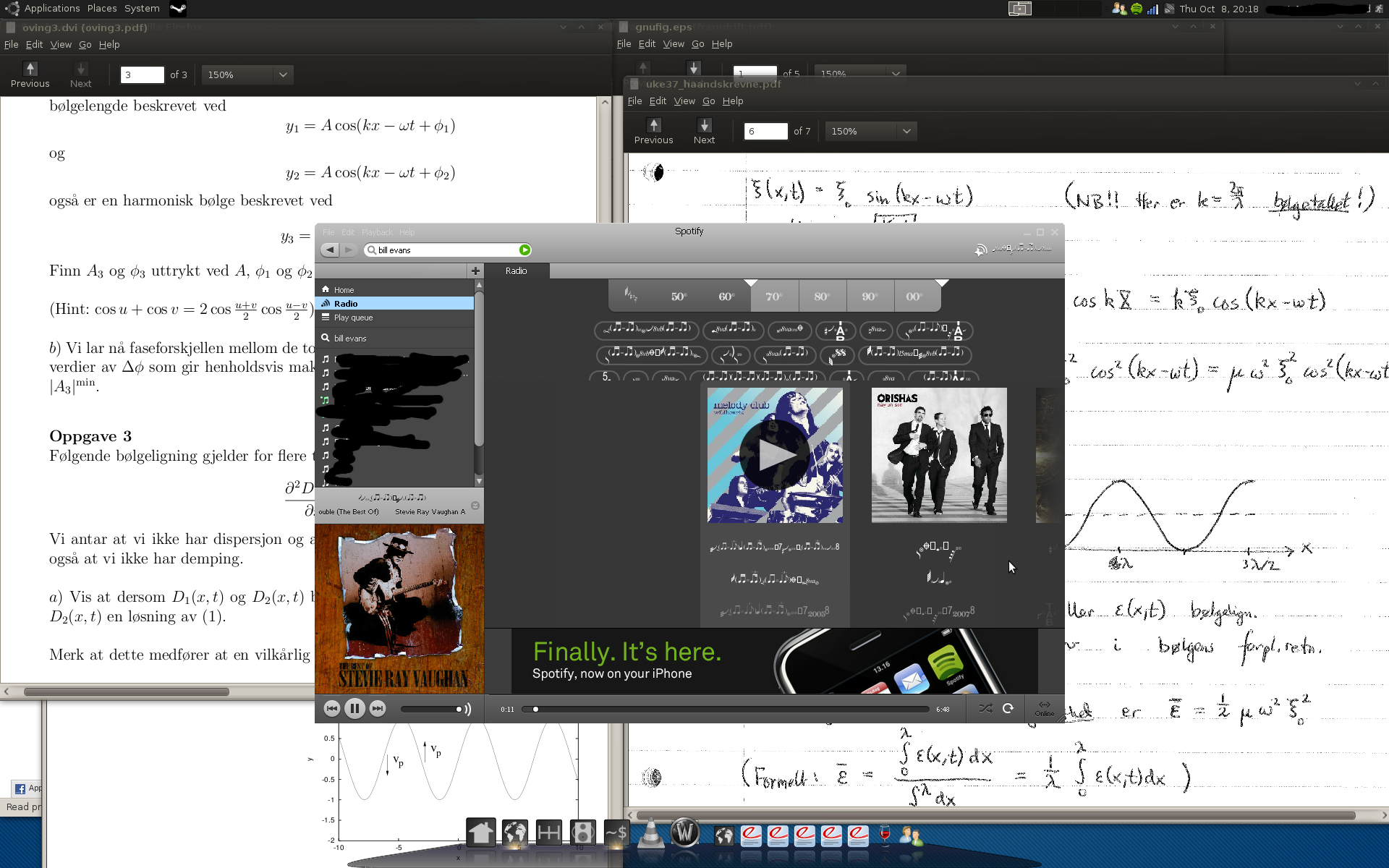The image size is (1389, 868).
Task: Open View menu in oving3.dvi window
Action: click(61, 44)
